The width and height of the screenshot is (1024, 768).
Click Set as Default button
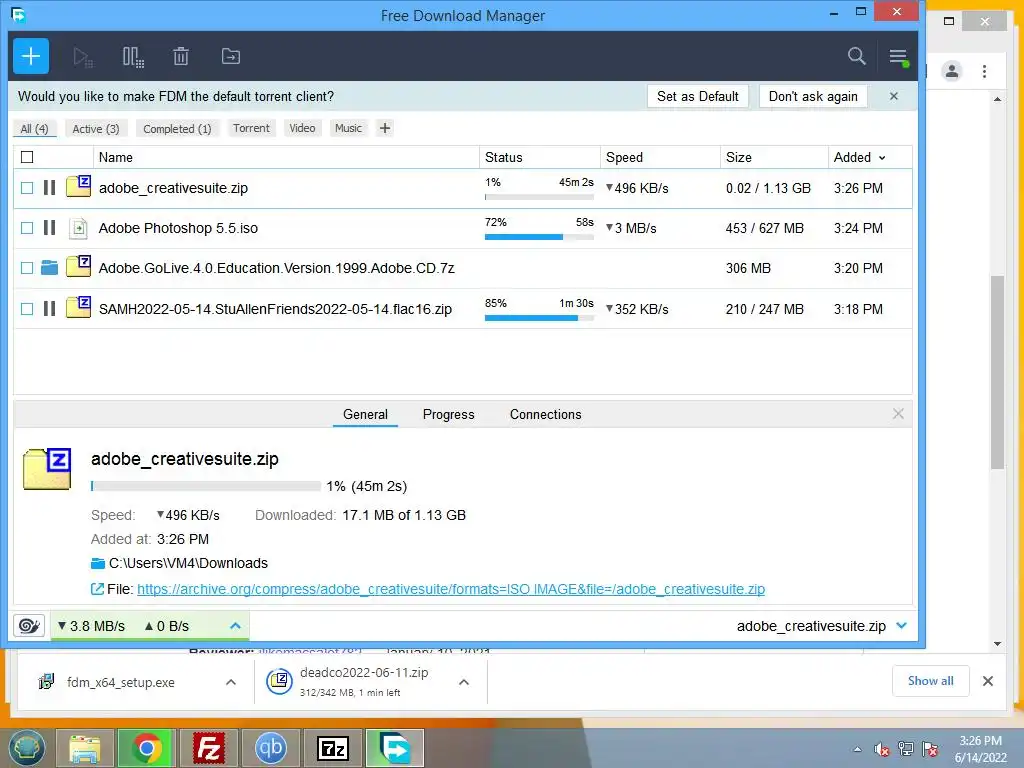(697, 96)
